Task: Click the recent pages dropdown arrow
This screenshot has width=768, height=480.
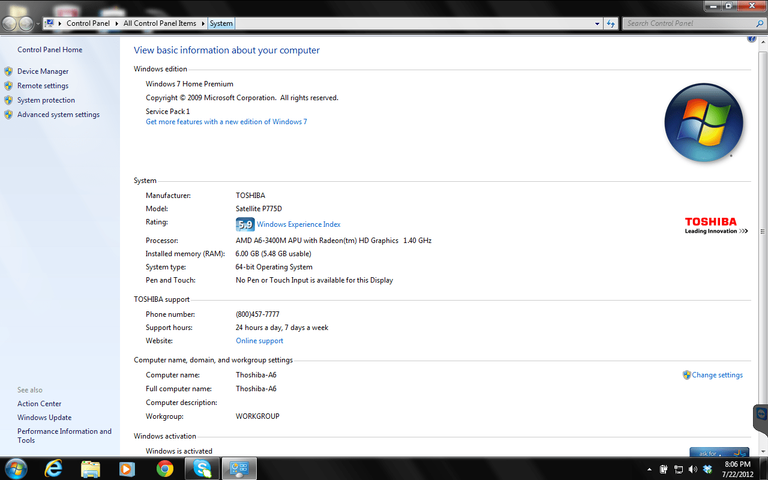Action: point(38,24)
